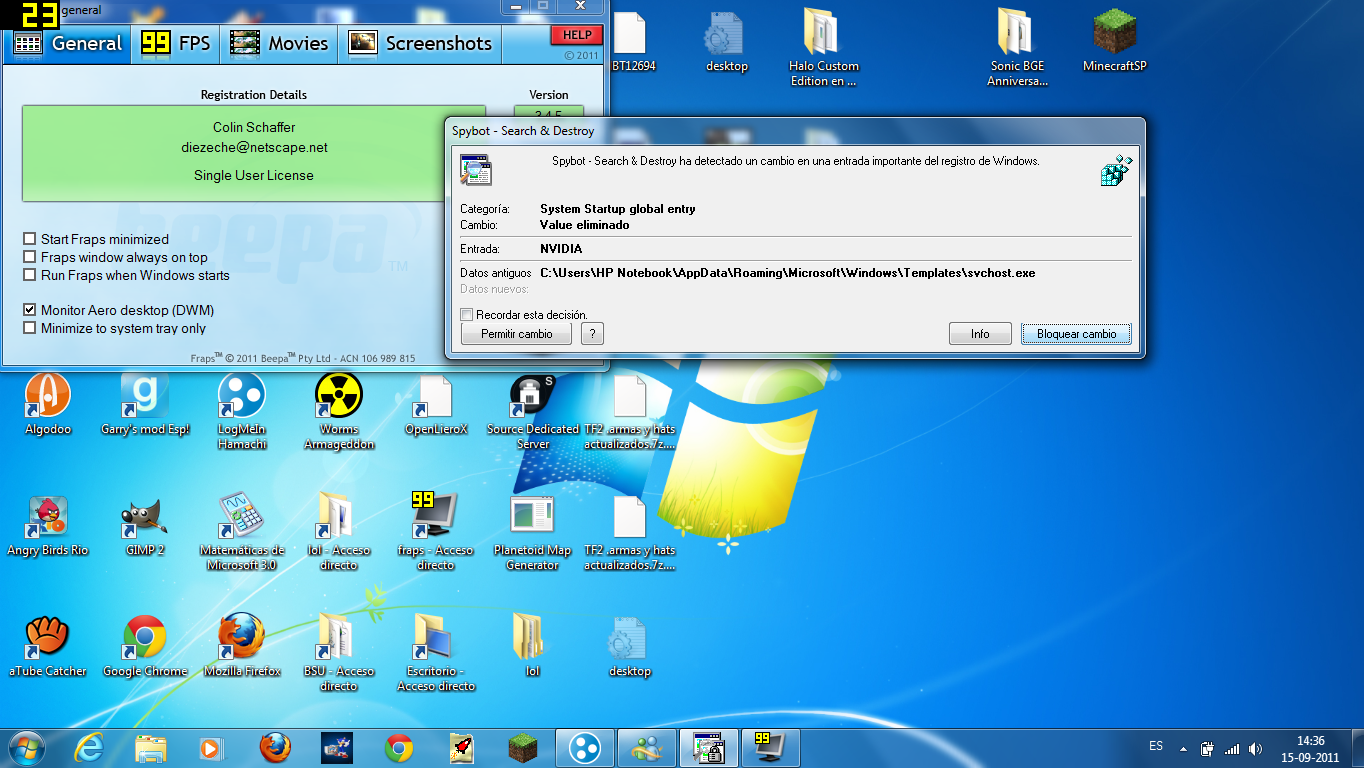Select Matemáticas de Microsoft 3.0 desktop icon
The height and width of the screenshot is (768, 1364).
(x=242, y=532)
